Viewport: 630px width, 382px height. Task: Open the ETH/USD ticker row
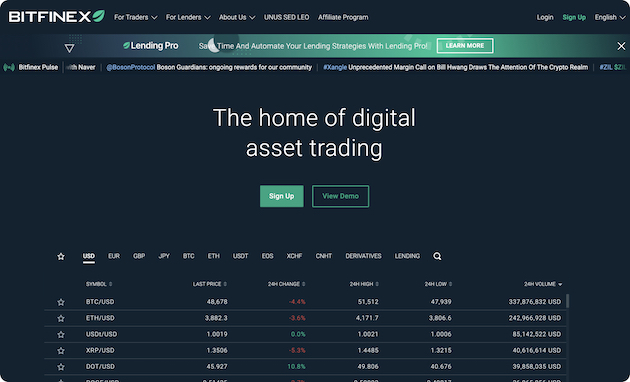[305, 318]
